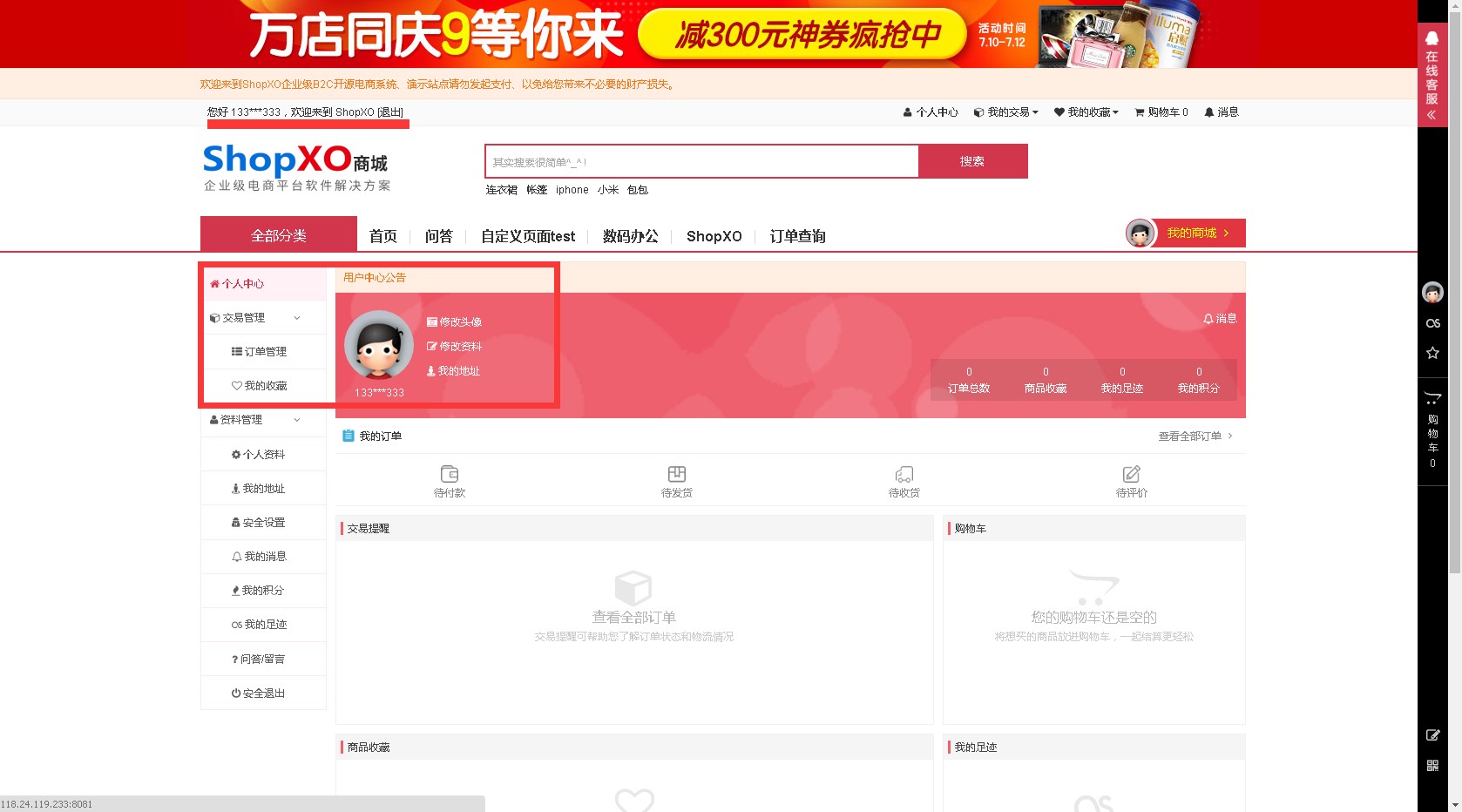Open 全部分类 category menu
Screen dimensions: 1462x812
coord(279,234)
